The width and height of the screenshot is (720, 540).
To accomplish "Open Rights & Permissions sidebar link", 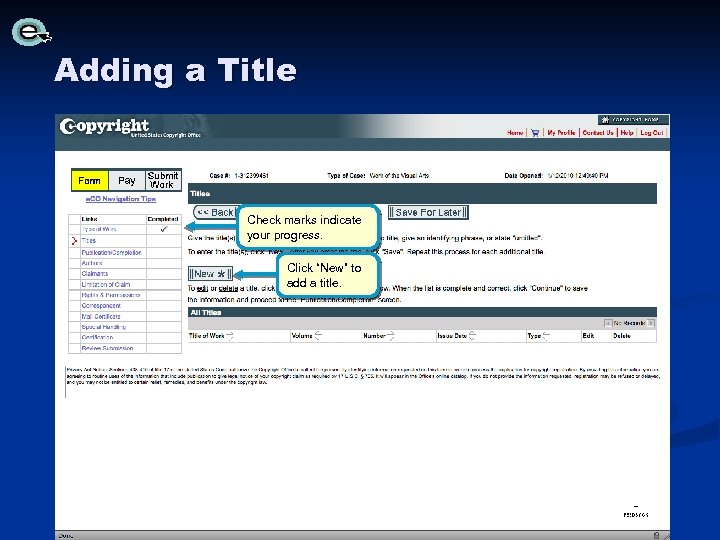I will 111,295.
